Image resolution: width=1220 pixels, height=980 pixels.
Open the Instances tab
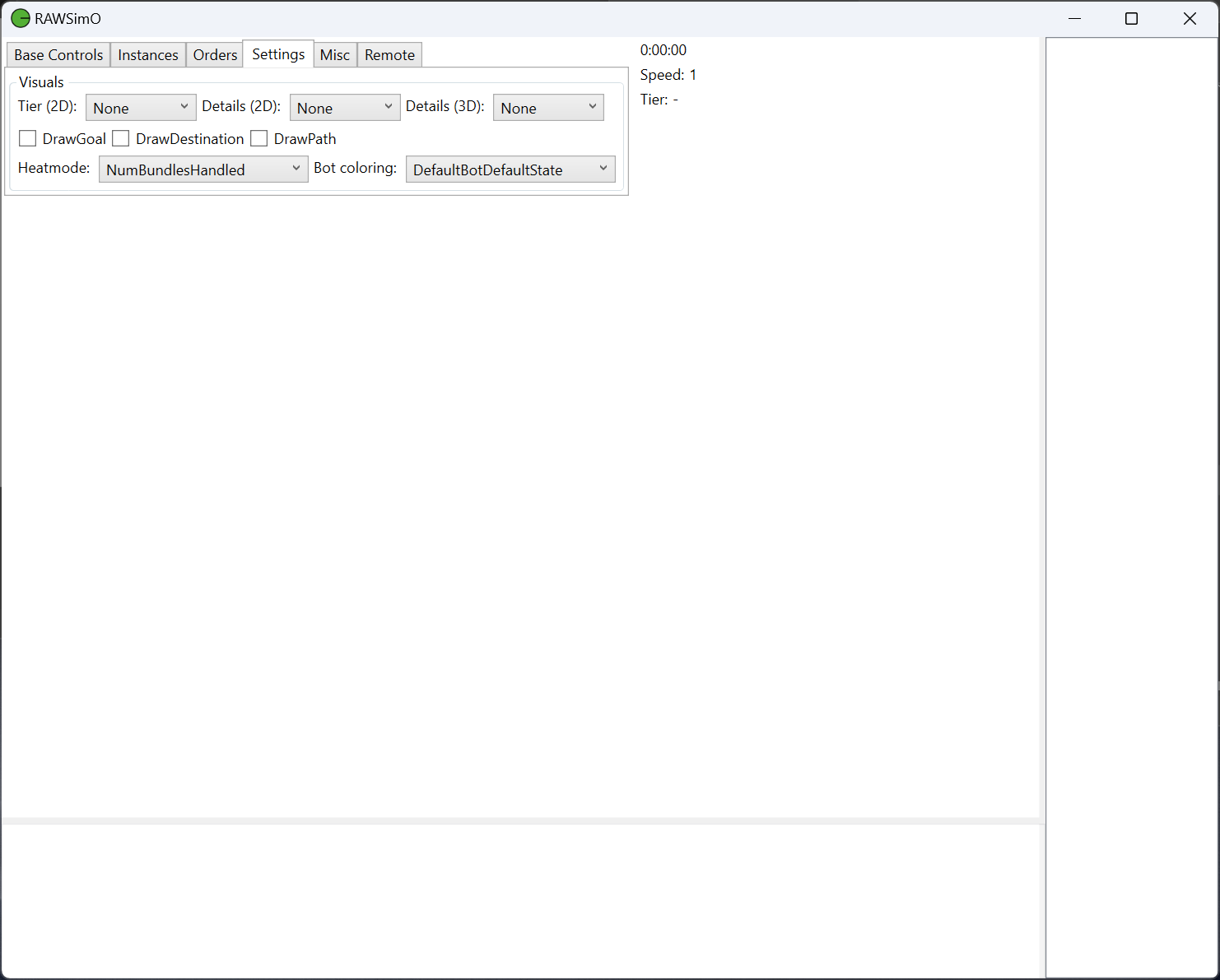[148, 55]
